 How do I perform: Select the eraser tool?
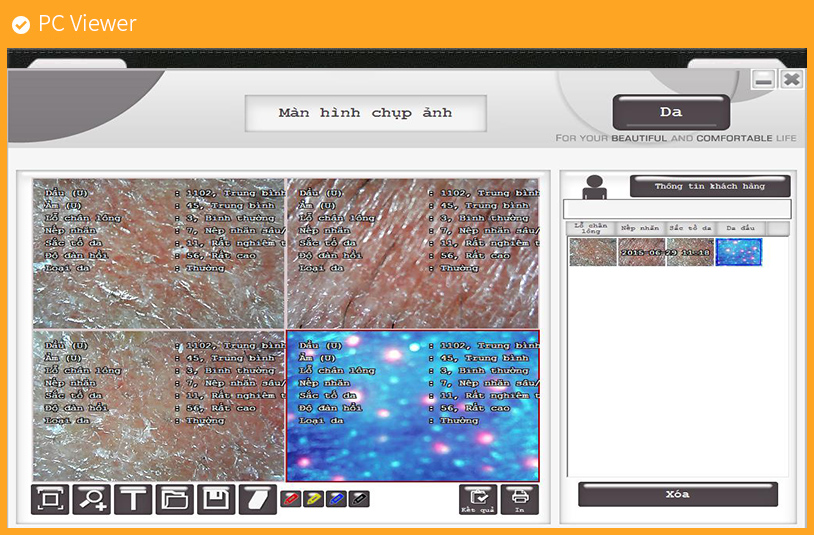(x=257, y=499)
